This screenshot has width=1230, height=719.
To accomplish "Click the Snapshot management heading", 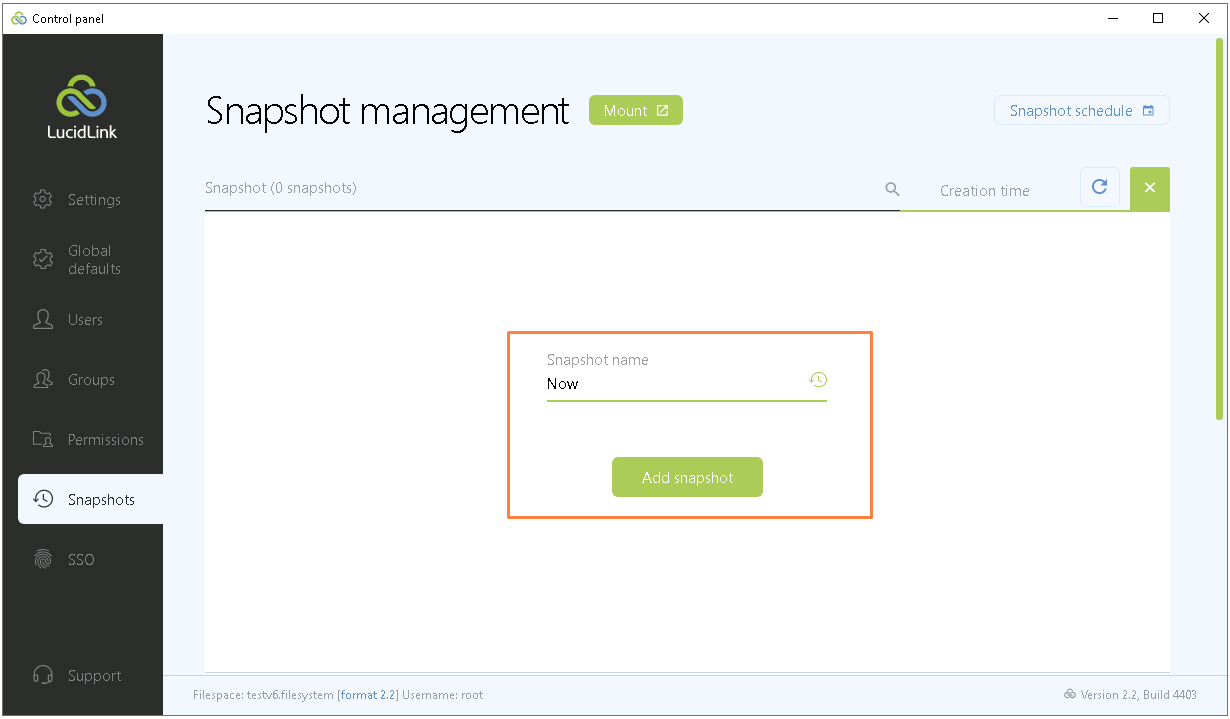I will coord(388,111).
